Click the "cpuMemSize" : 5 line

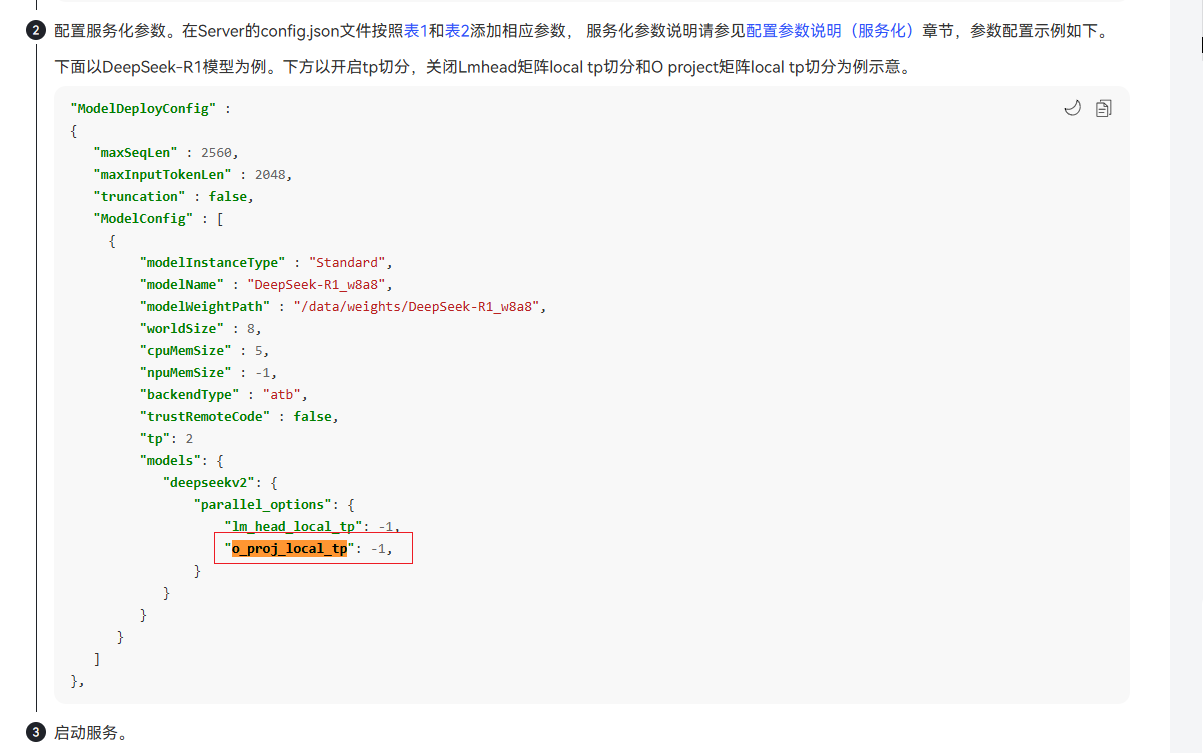coord(205,350)
